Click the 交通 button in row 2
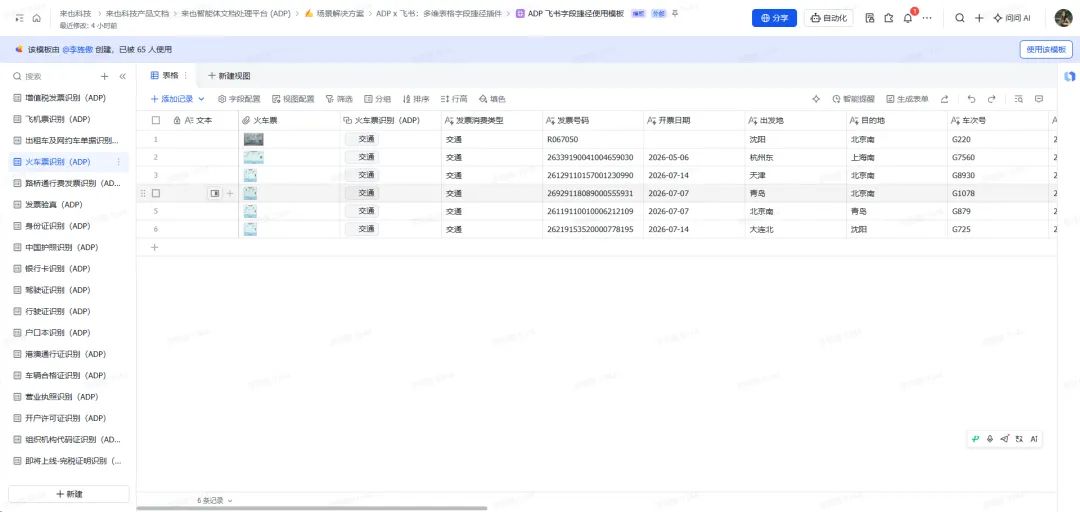1080x512 pixels. tap(362, 157)
